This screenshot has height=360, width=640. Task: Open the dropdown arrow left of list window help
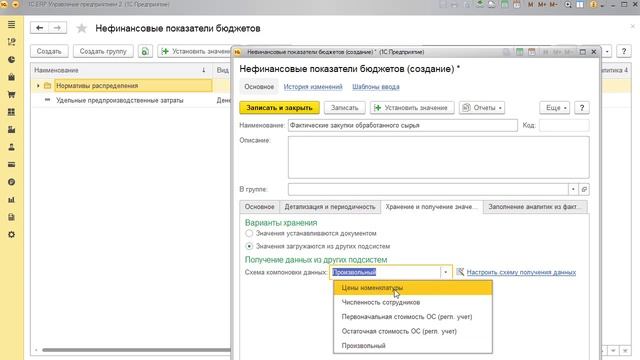tap(607, 51)
